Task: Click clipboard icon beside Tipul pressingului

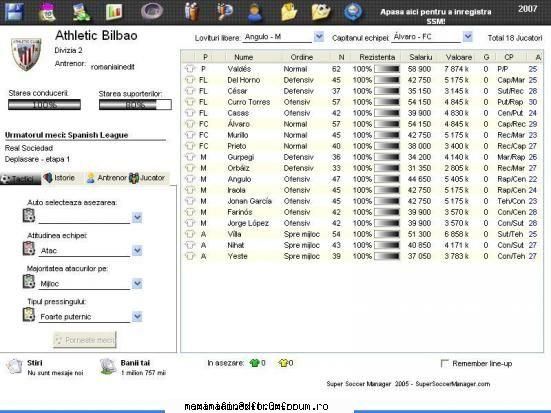Action: point(29,315)
